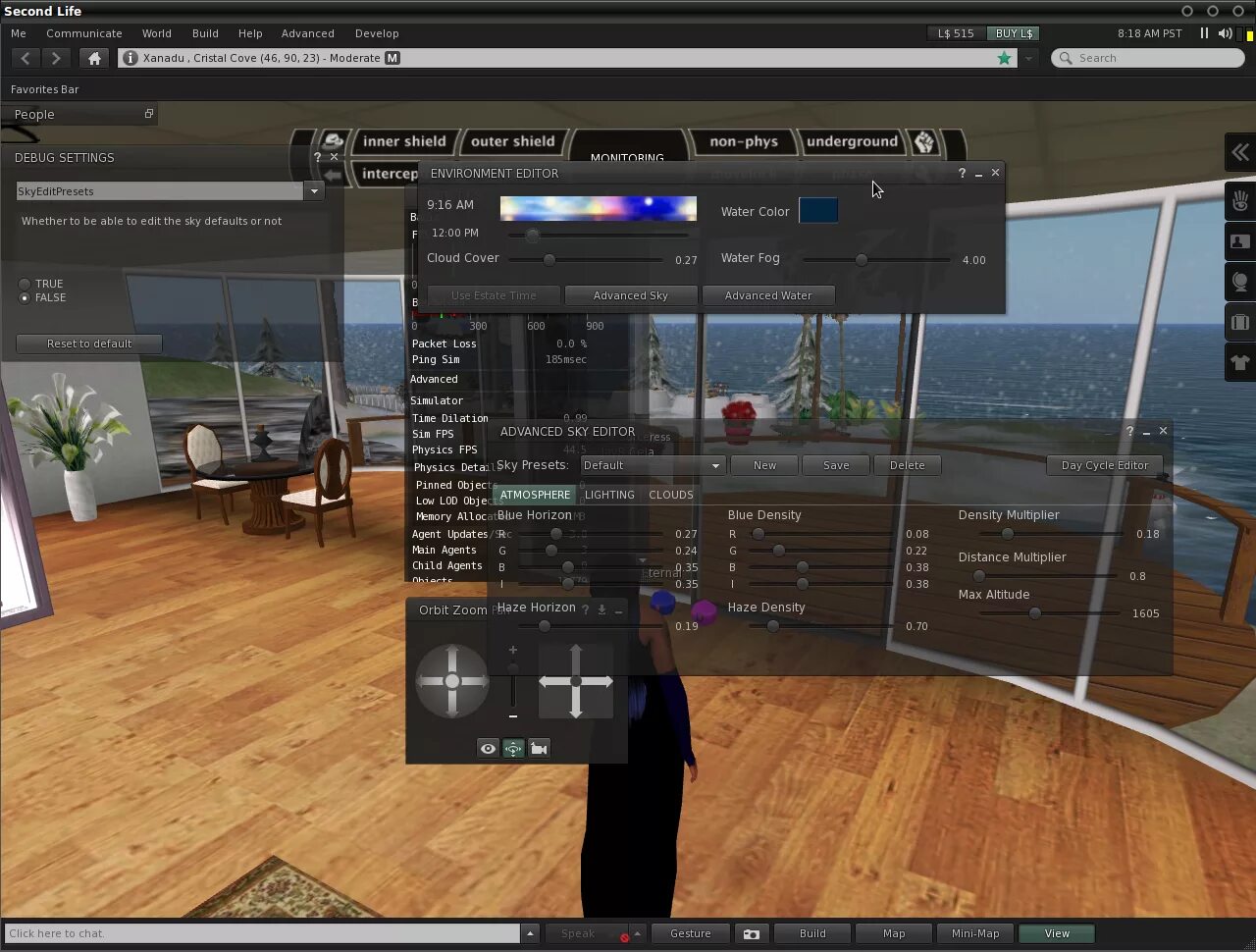
Task: Open the World menu
Action: pos(157,33)
